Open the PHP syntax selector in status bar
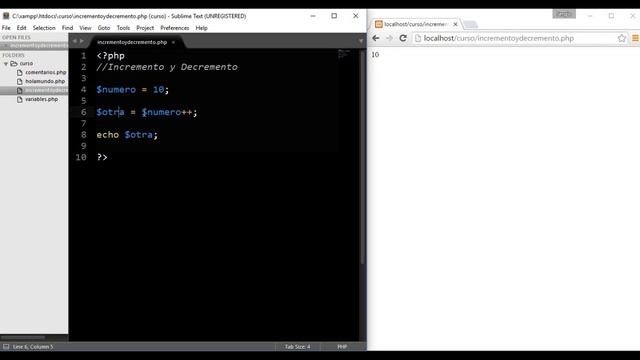Image resolution: width=640 pixels, height=360 pixels. point(342,347)
